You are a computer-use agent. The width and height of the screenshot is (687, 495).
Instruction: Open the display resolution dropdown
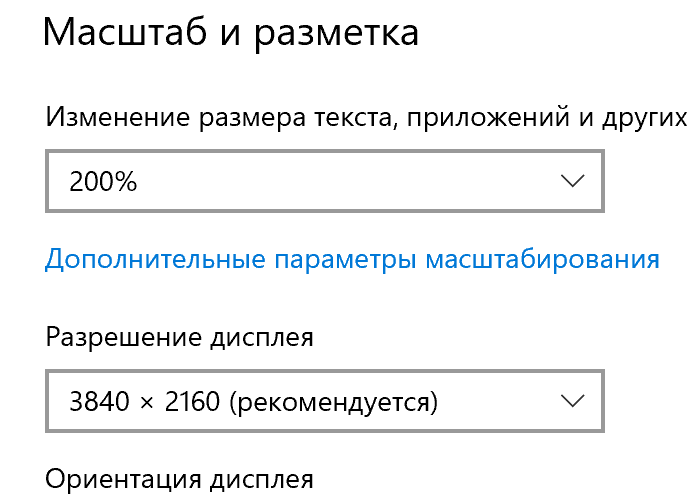(325, 402)
